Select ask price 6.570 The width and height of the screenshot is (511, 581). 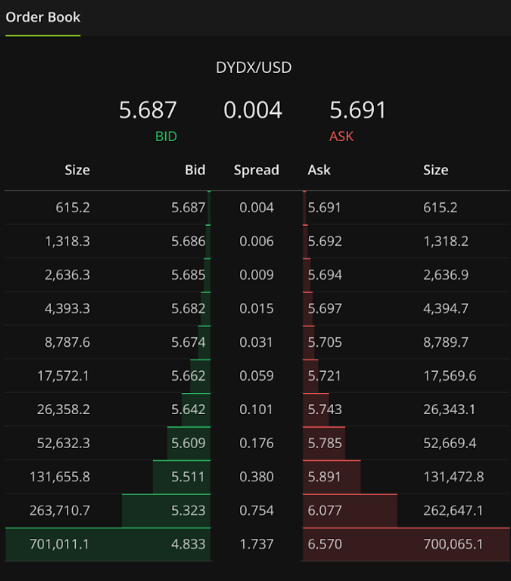[x=325, y=544]
